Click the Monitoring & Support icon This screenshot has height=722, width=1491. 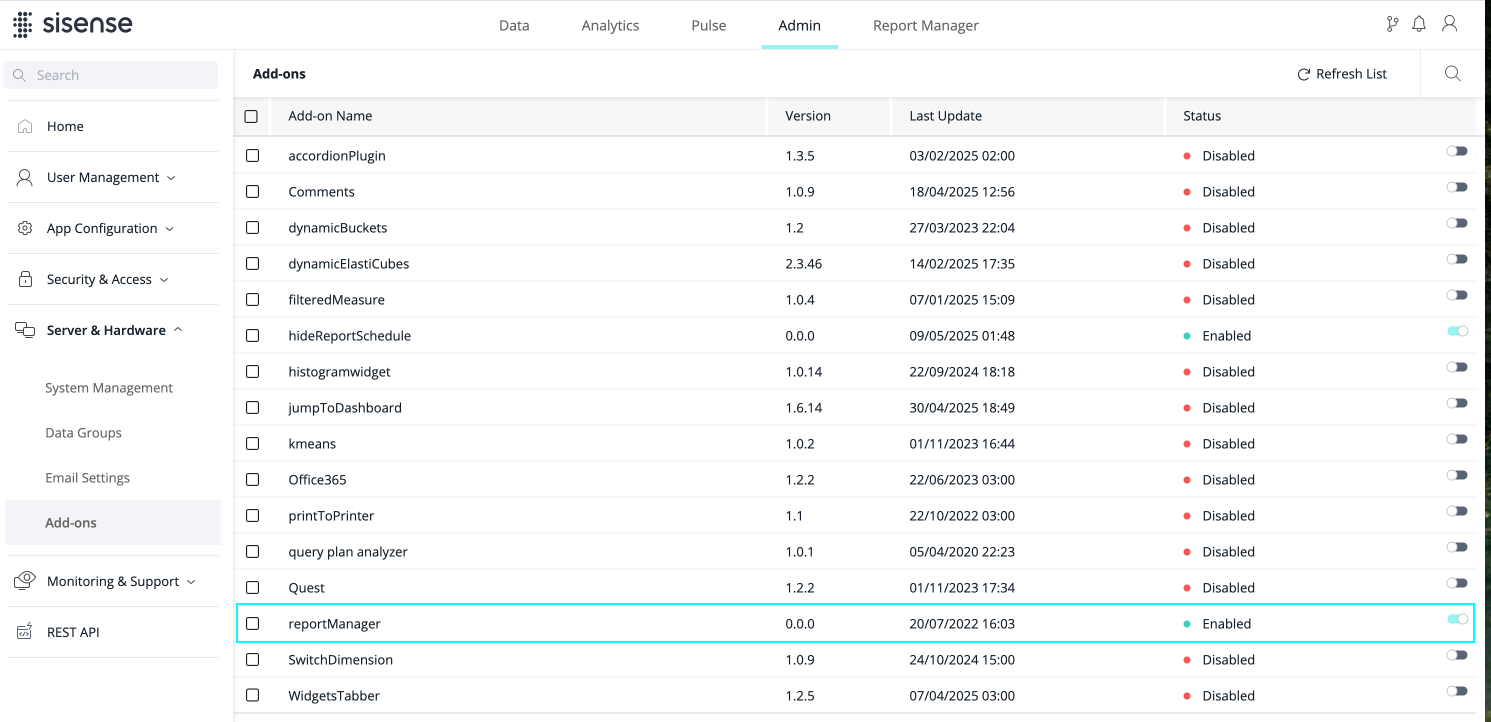coord(25,581)
